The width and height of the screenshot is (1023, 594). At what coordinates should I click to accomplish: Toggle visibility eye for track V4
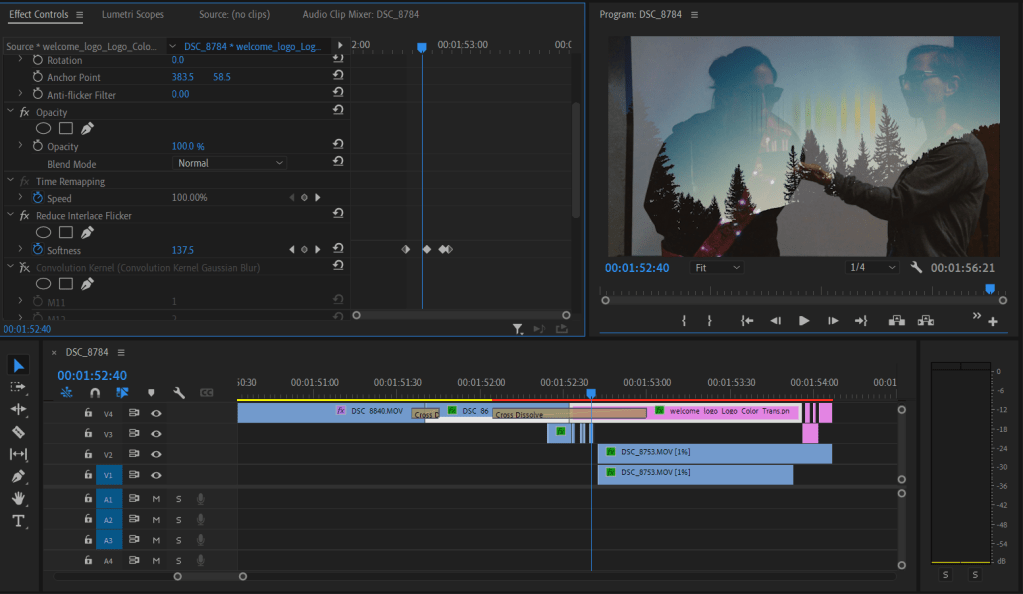pyautogui.click(x=156, y=413)
